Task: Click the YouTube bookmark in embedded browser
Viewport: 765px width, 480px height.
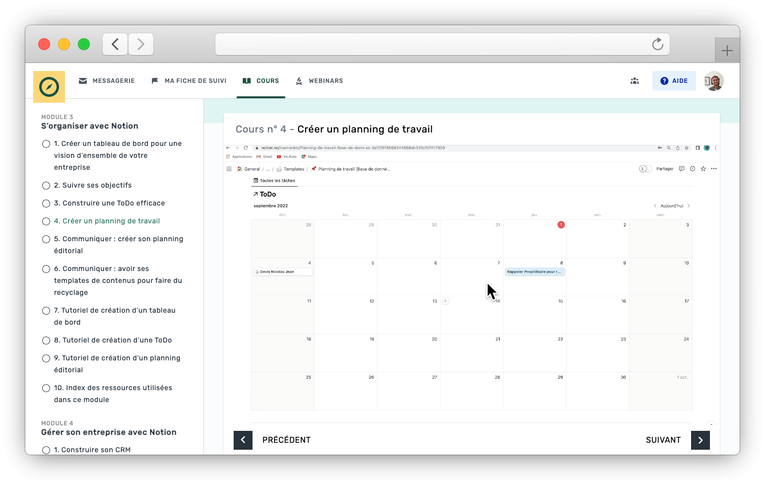Action: 286,157
